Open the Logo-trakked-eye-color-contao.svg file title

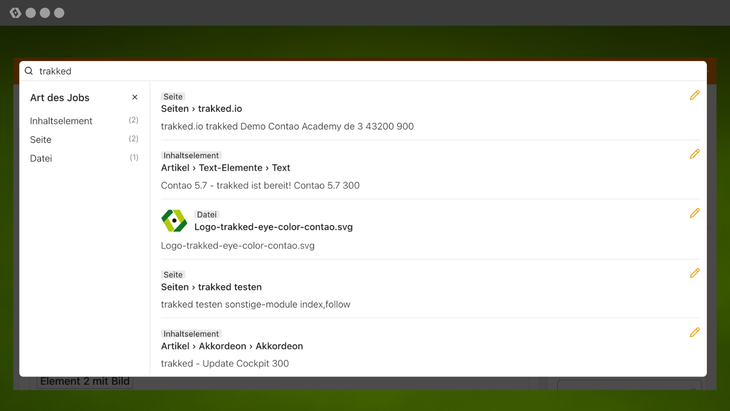(273, 227)
